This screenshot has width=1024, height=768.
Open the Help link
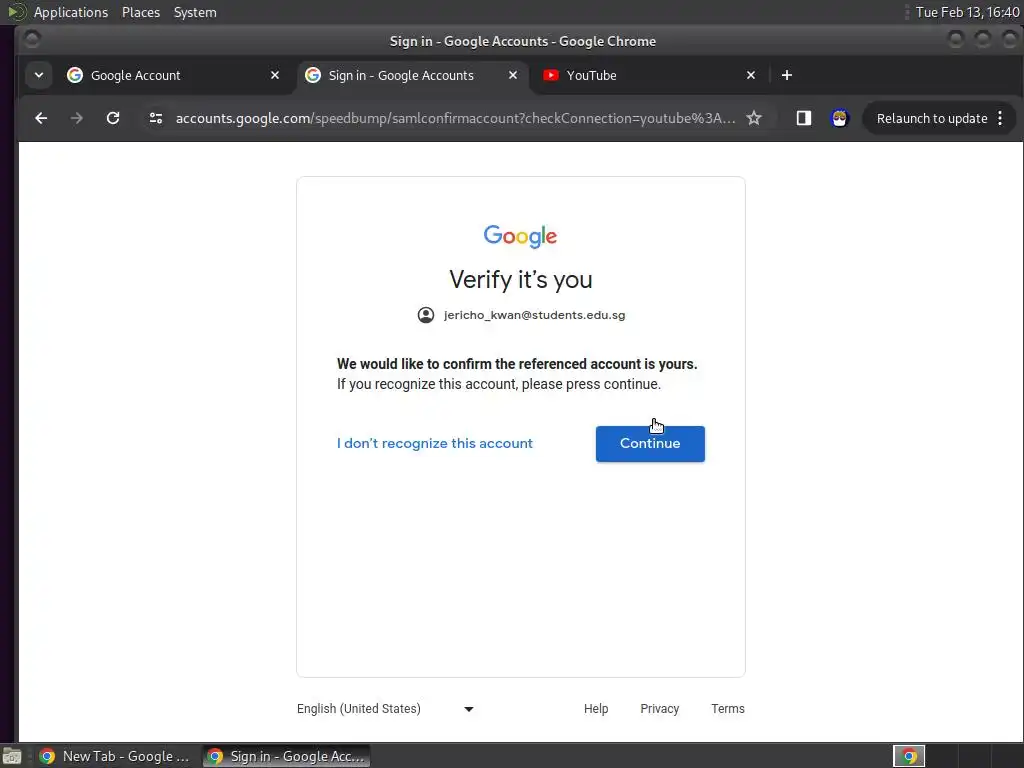coord(596,709)
